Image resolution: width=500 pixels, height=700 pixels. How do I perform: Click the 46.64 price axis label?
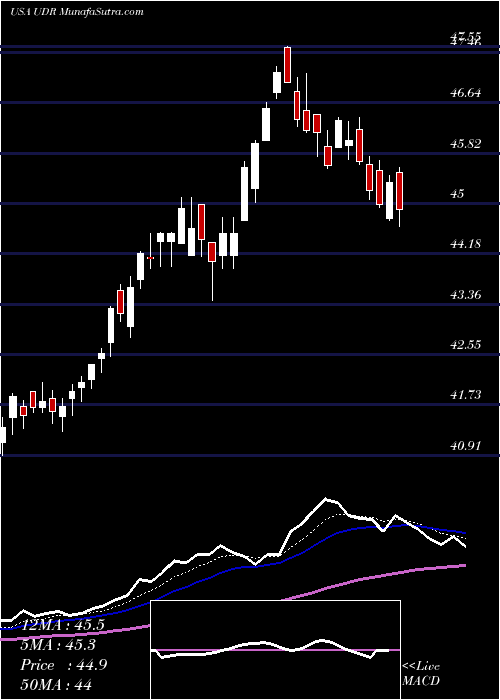(x=466, y=93)
